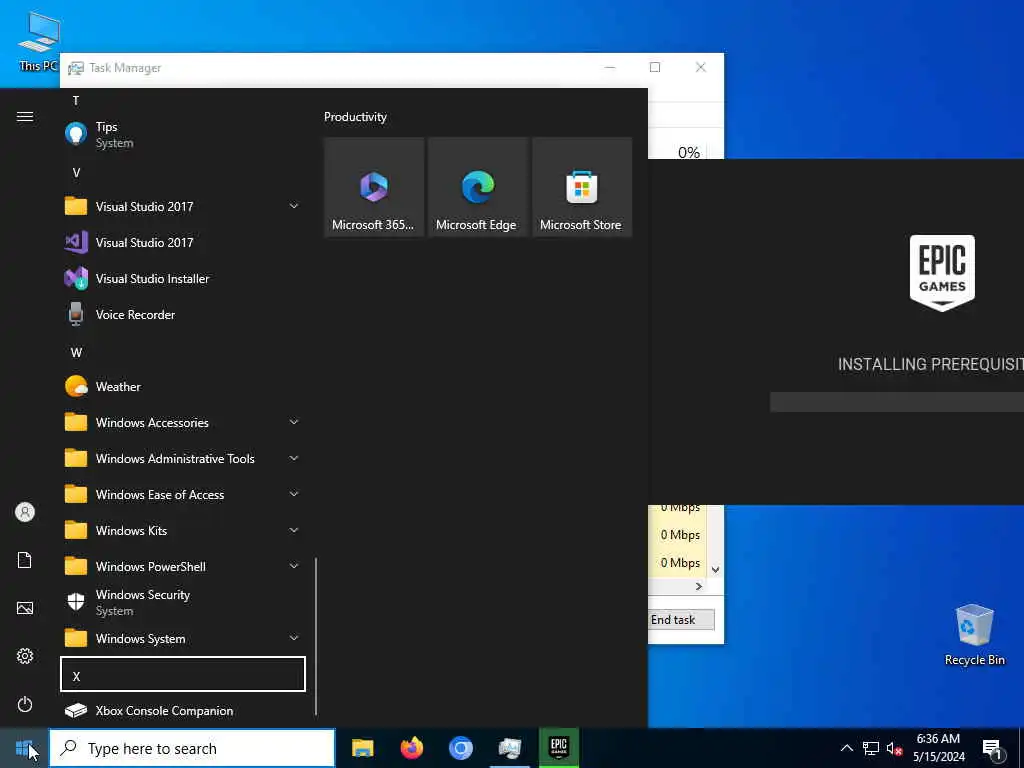Open Microsoft Edge tile

click(477, 187)
